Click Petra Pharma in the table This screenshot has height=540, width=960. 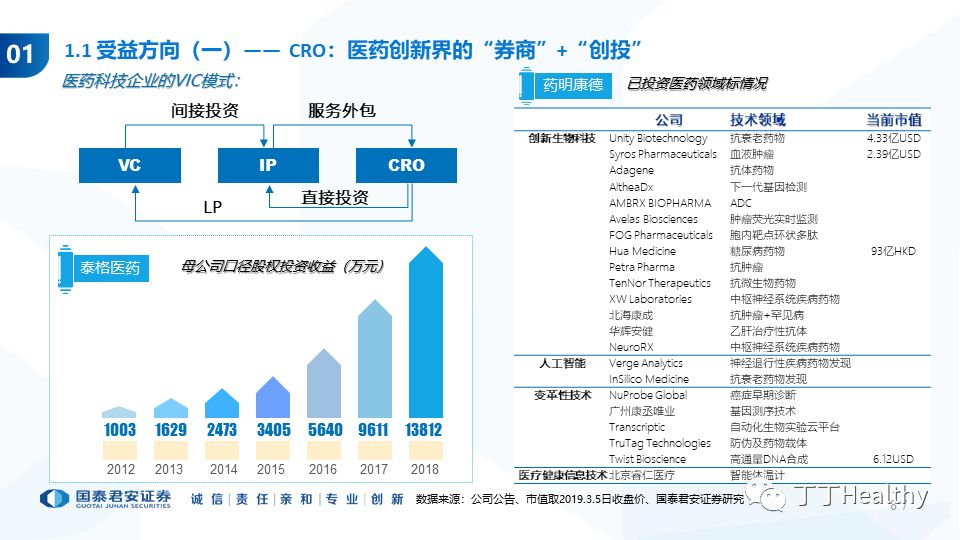click(642, 267)
